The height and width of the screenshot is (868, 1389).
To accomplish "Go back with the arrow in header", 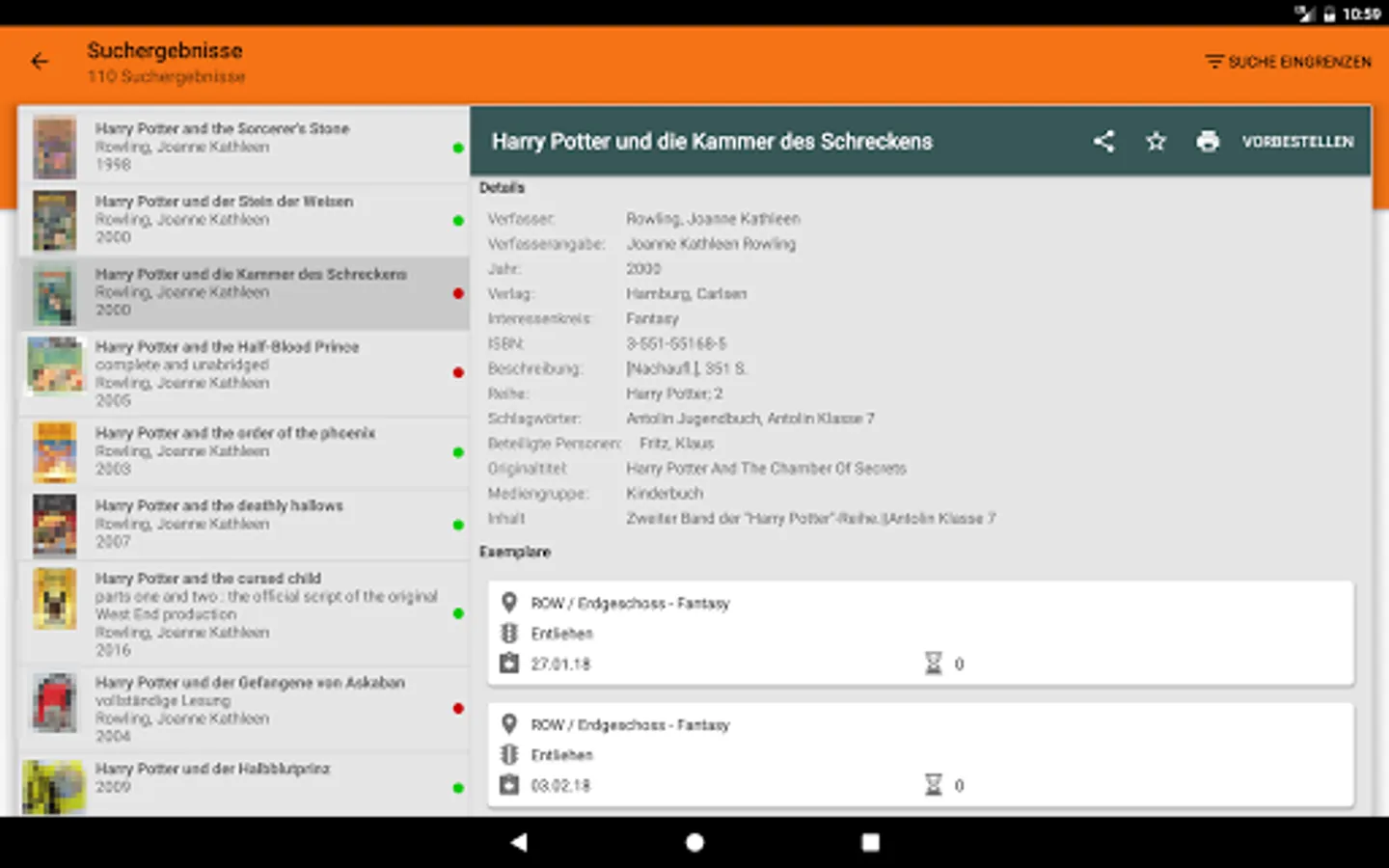I will (40, 62).
